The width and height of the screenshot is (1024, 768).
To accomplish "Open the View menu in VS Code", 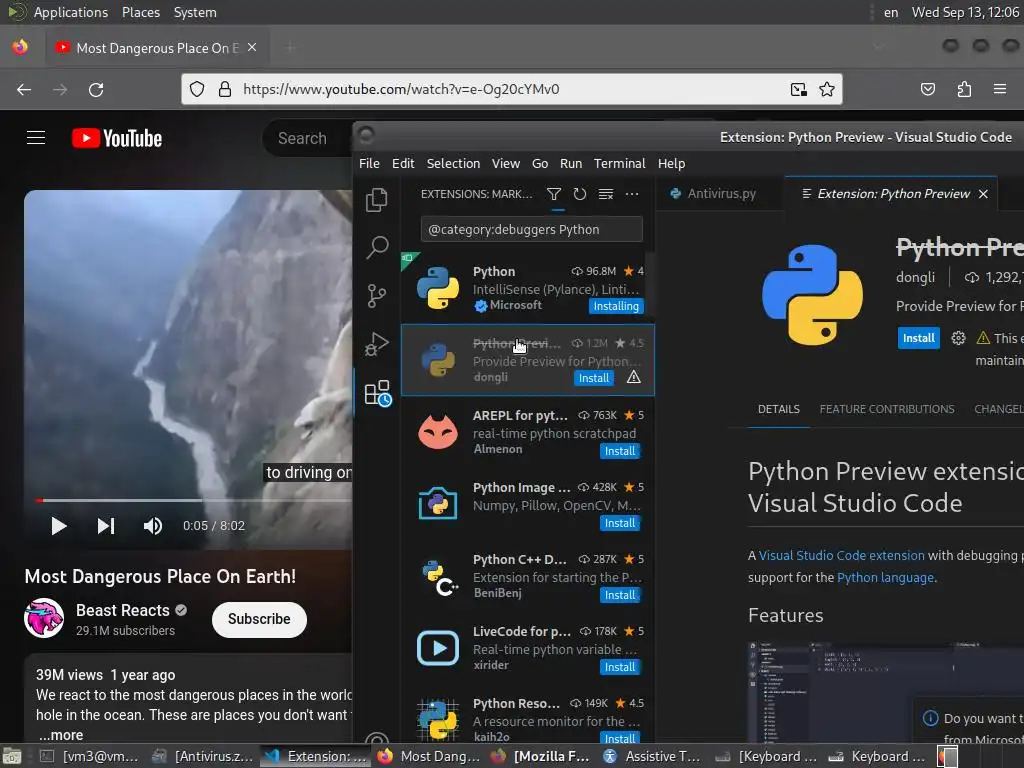I will click(x=506, y=163).
